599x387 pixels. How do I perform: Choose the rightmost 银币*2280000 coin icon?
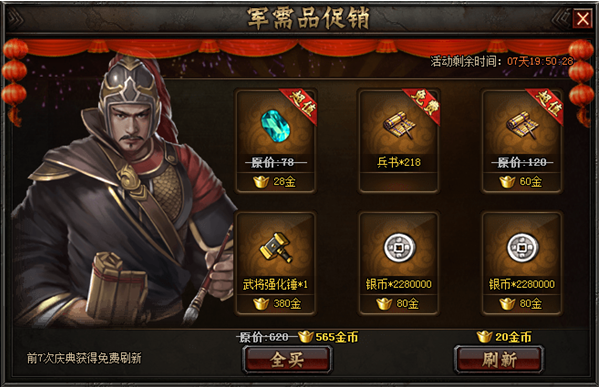coord(522,248)
